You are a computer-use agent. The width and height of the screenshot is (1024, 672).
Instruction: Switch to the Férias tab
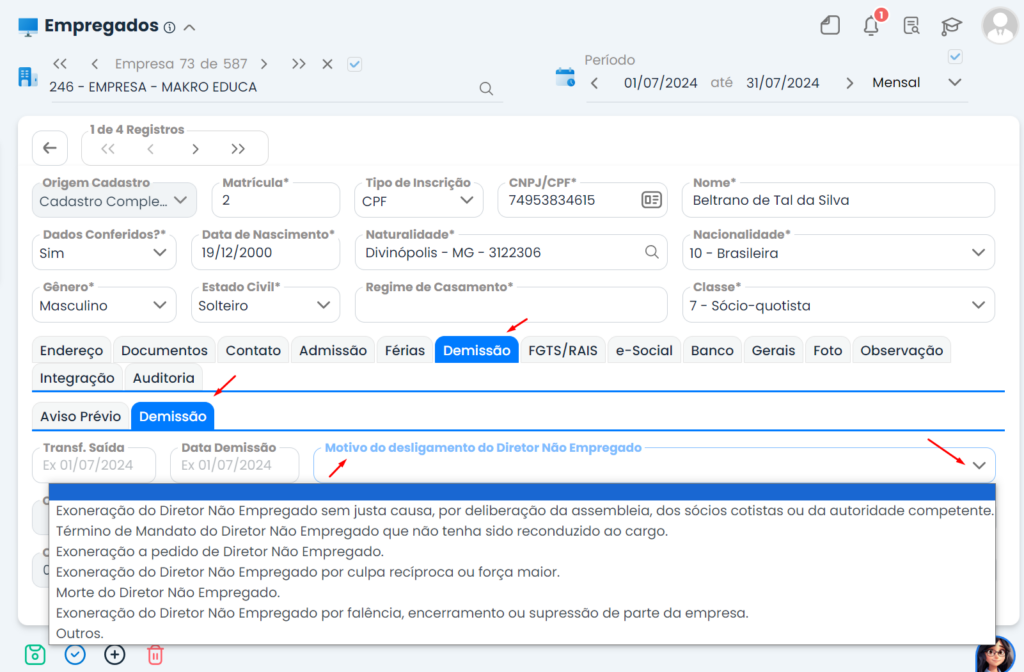click(404, 350)
